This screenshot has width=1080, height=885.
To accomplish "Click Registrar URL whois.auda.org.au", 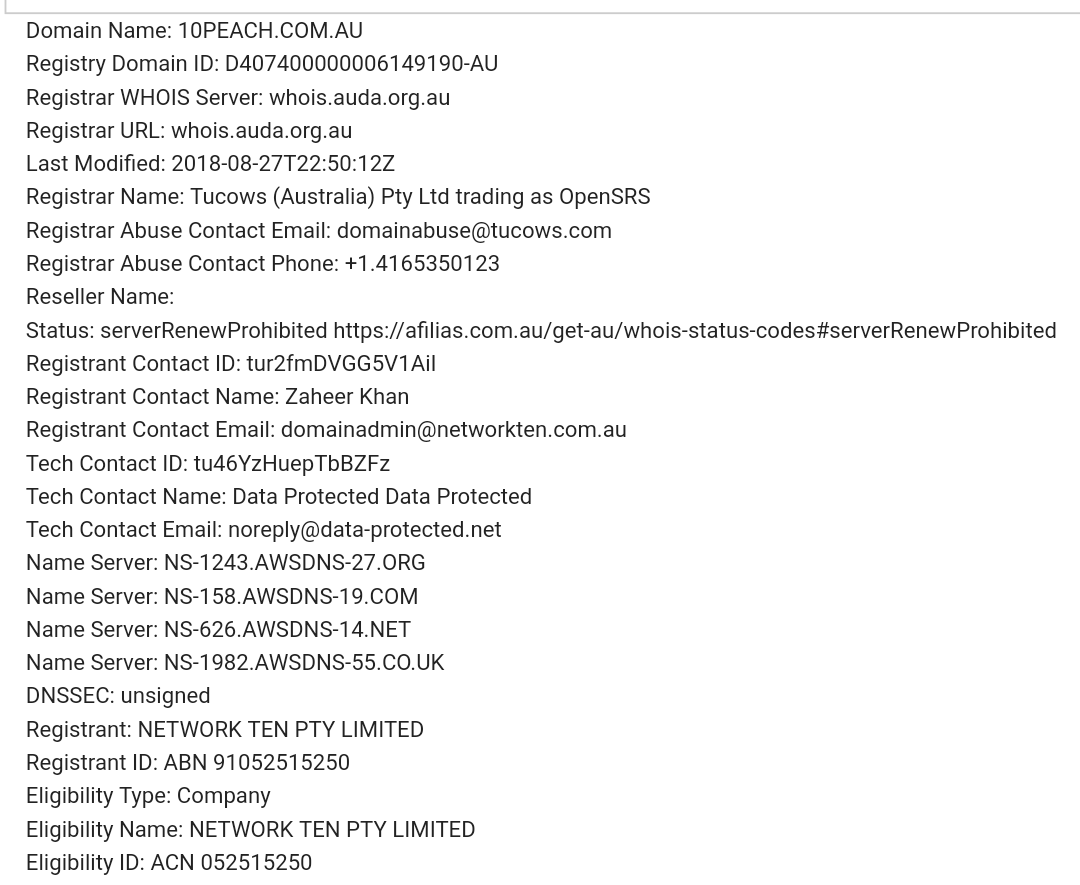I will (261, 130).
